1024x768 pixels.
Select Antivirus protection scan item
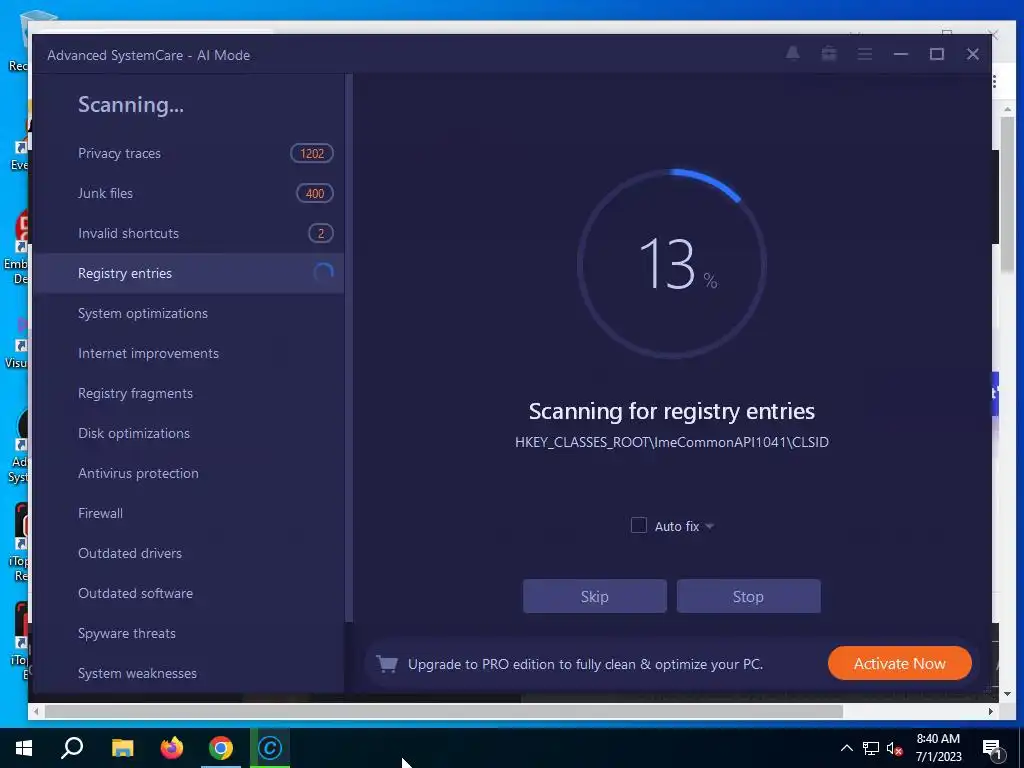coord(188,473)
